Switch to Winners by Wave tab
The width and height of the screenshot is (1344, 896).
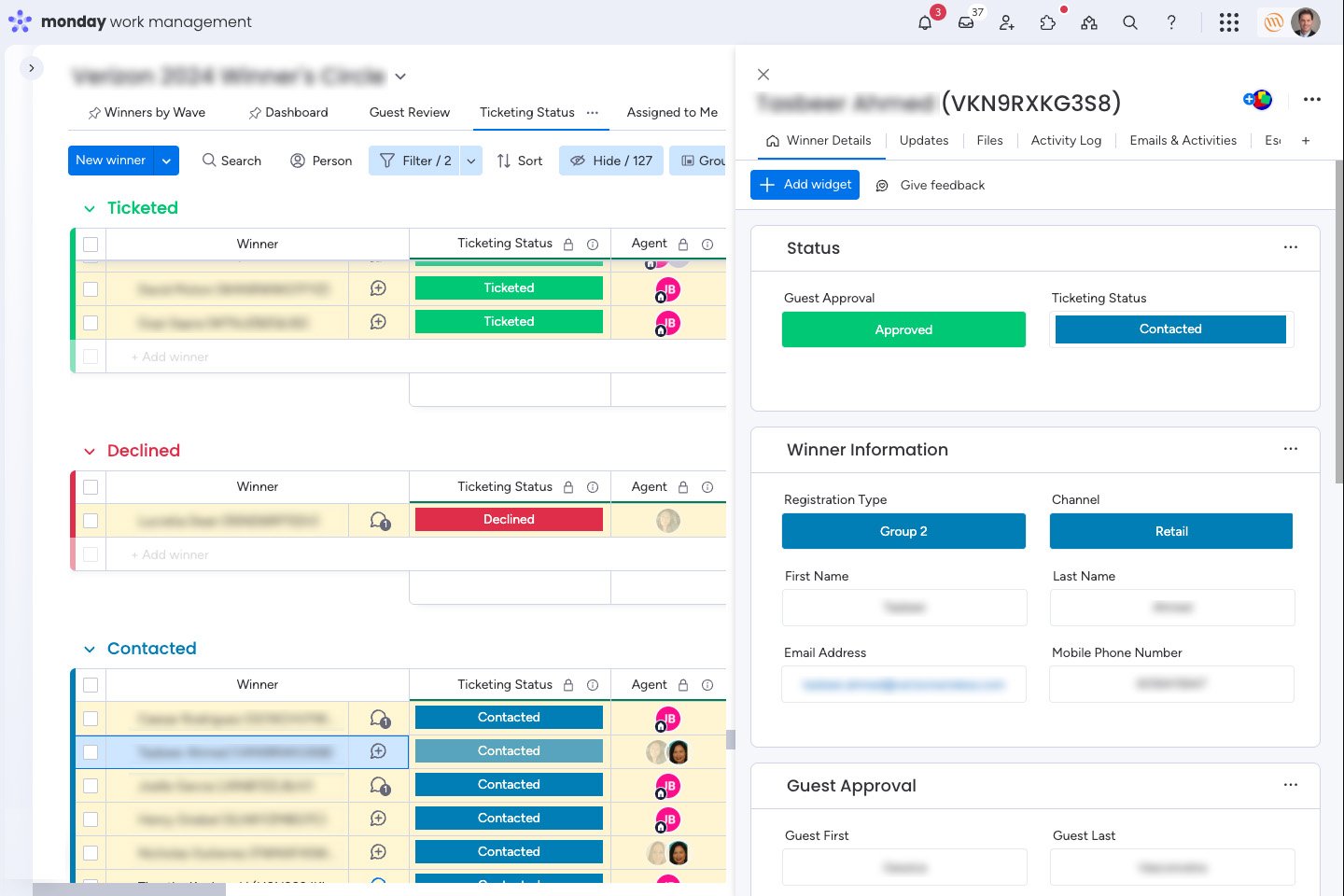(x=147, y=112)
